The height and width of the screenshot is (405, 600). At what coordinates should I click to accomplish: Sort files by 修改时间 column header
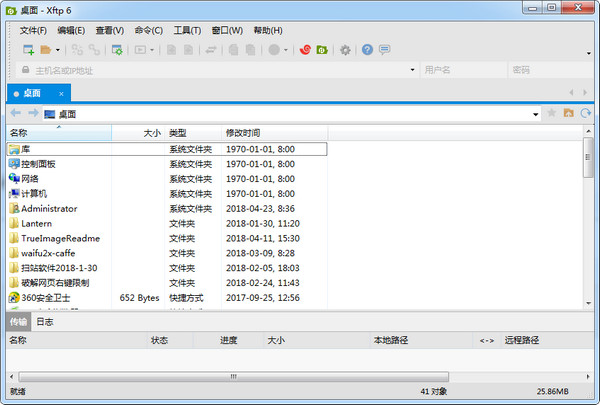[x=243, y=132]
